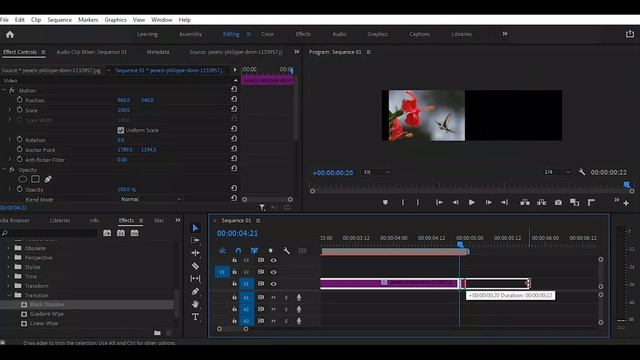Reset the Rotation parameter
The width and height of the screenshot is (640, 360).
[234, 139]
